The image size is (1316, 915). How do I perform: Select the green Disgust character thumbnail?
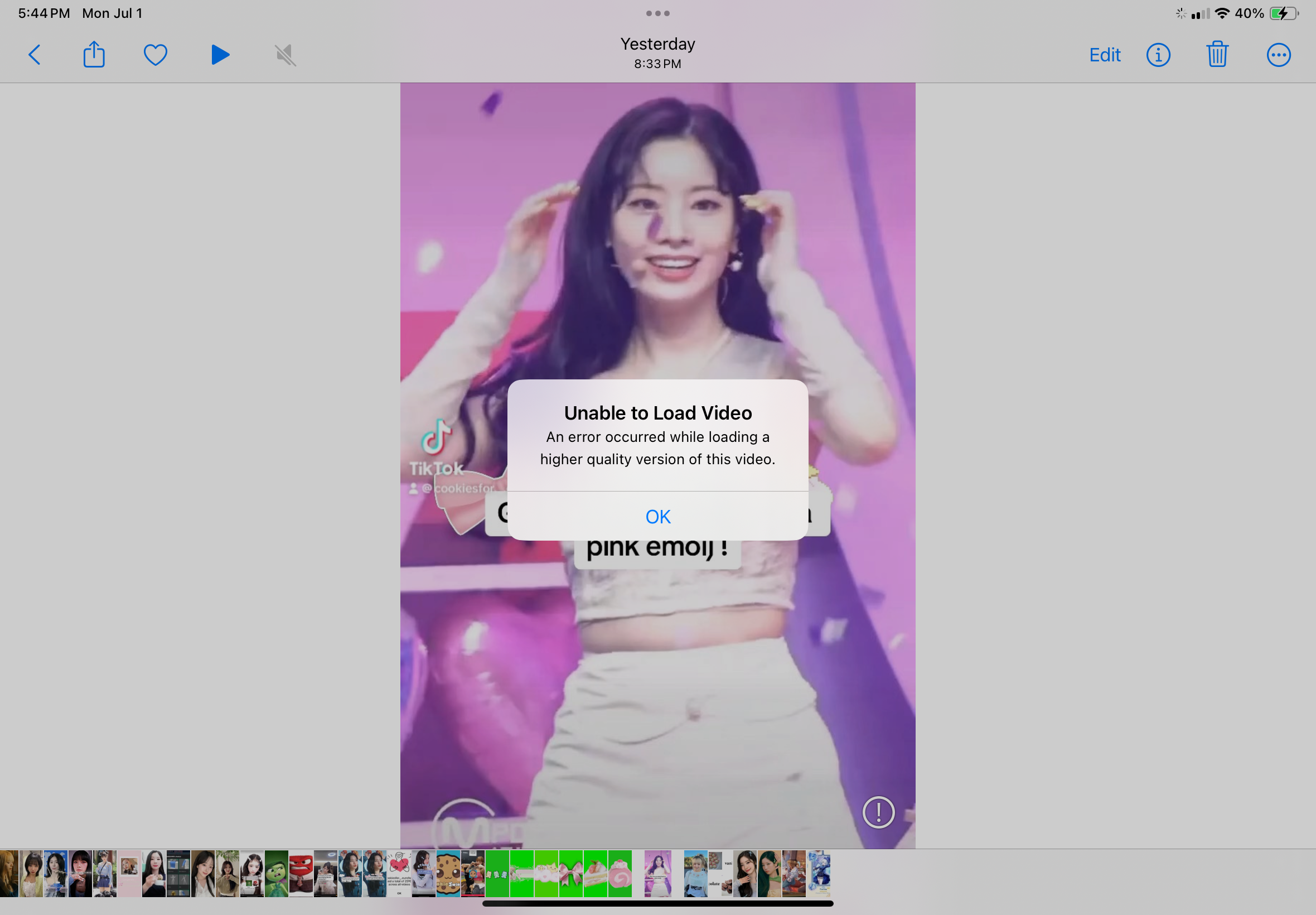276,874
